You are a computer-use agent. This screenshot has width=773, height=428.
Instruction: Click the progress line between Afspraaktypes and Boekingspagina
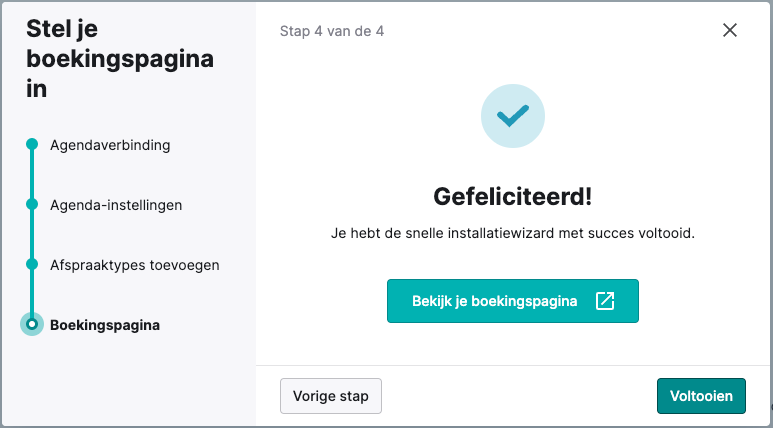point(32,292)
